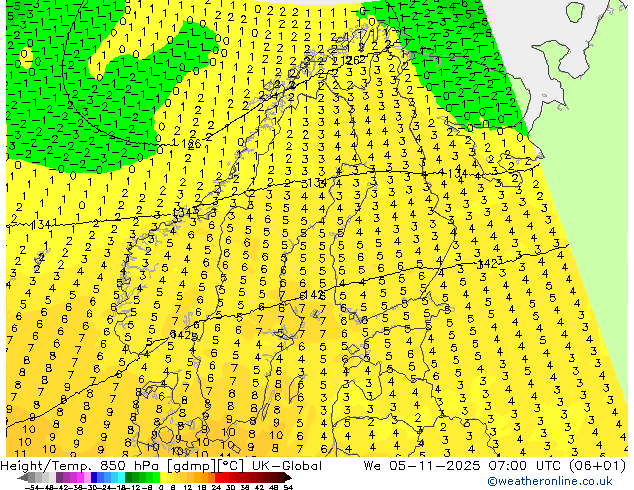Click the dark red right arrow of the color scale

click(x=288, y=478)
